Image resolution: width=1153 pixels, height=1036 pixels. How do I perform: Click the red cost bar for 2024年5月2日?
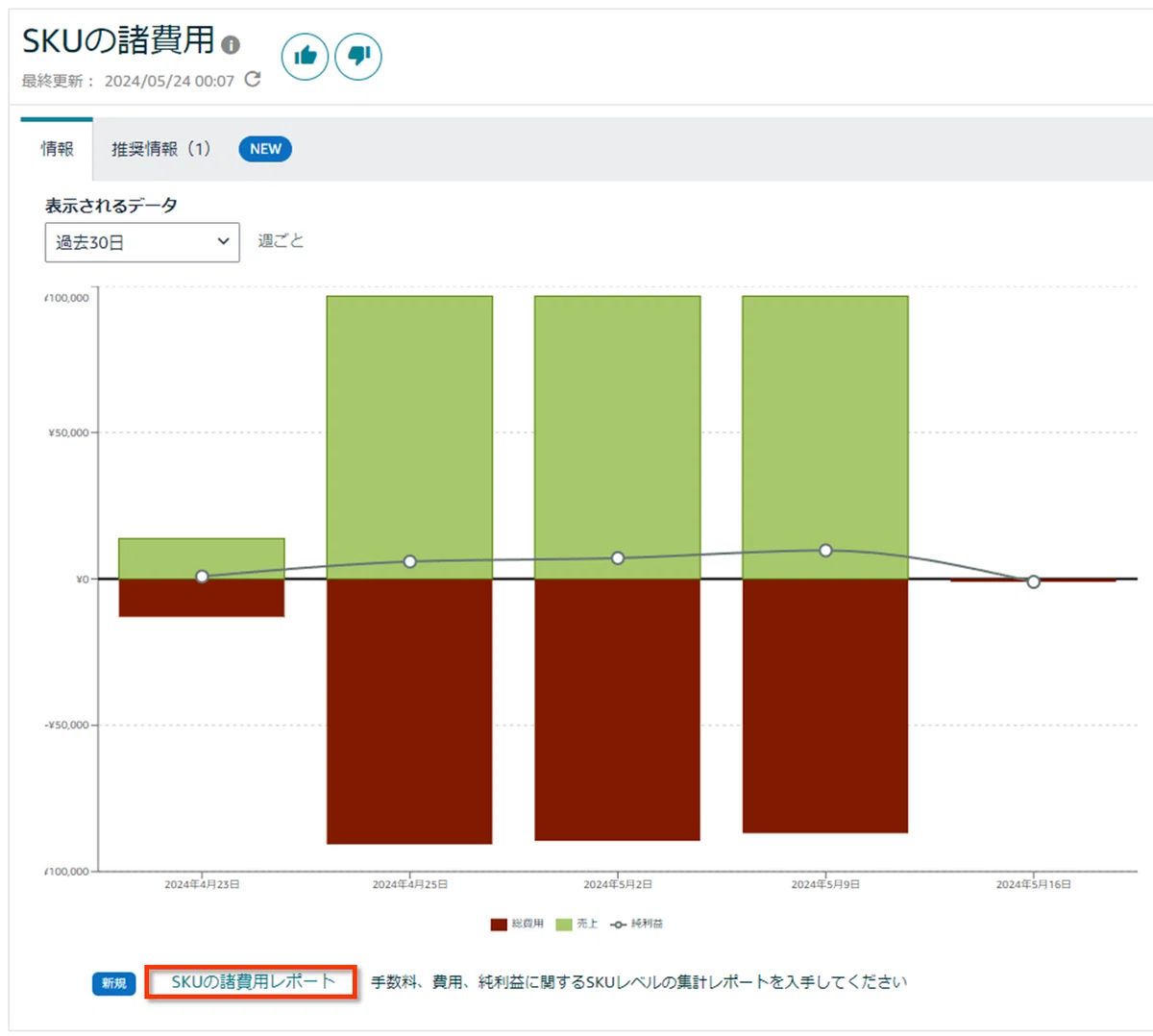click(x=618, y=709)
